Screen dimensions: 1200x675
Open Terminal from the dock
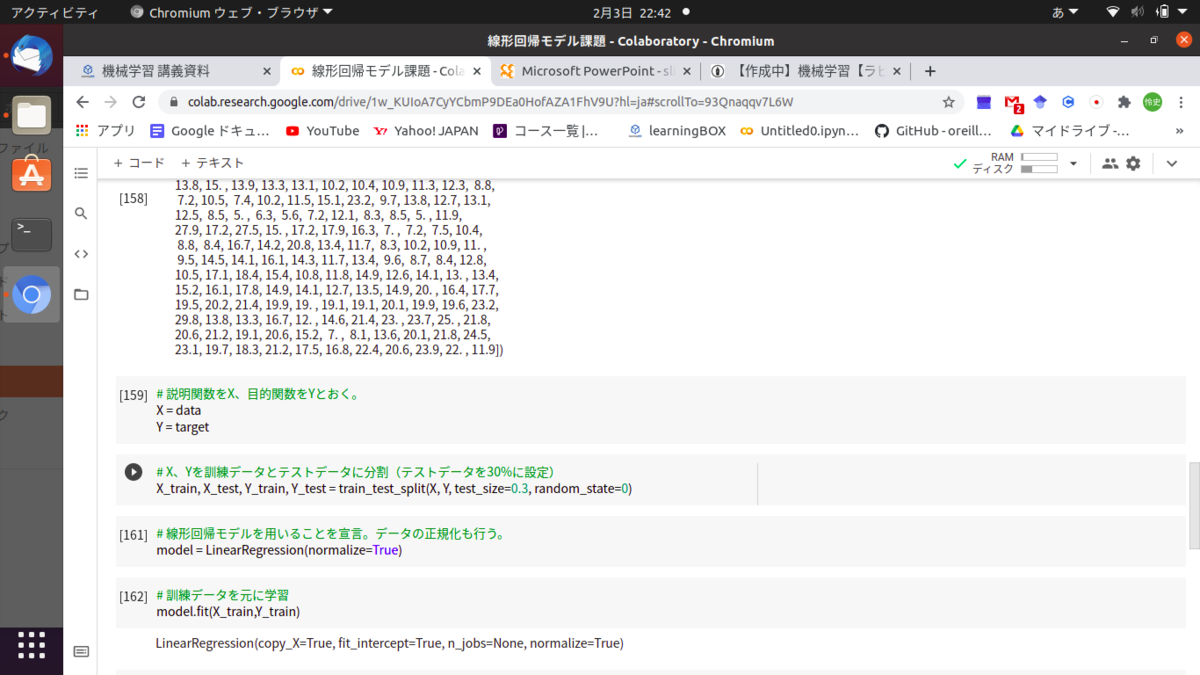coord(31,235)
